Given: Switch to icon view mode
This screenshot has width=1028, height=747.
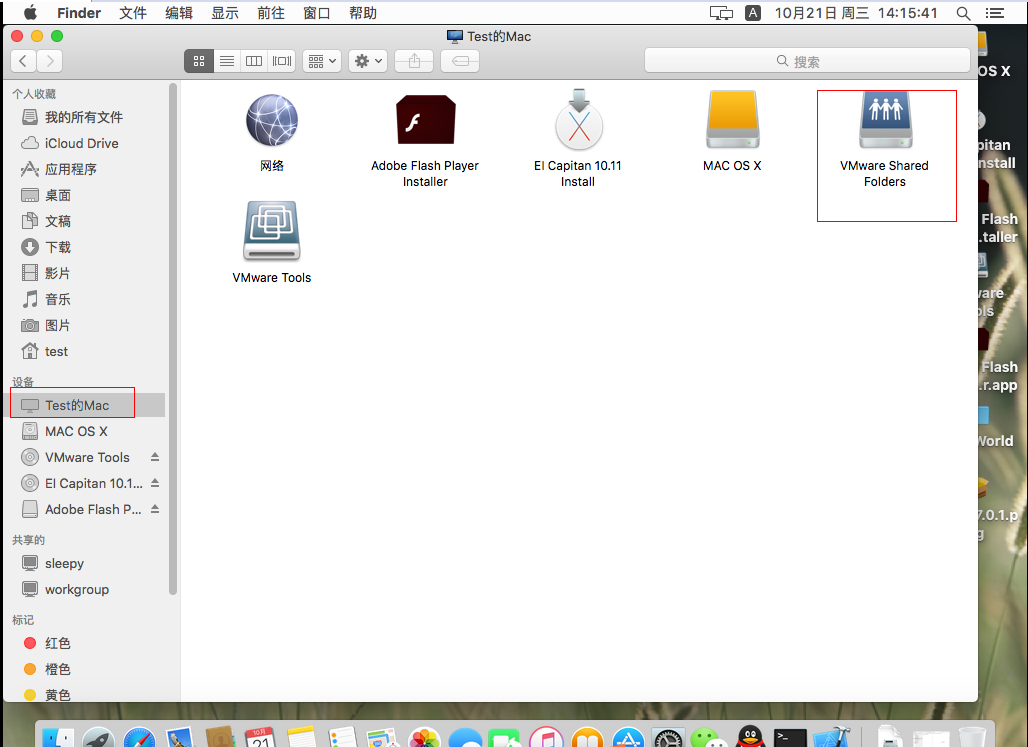Looking at the screenshot, I should (x=199, y=61).
